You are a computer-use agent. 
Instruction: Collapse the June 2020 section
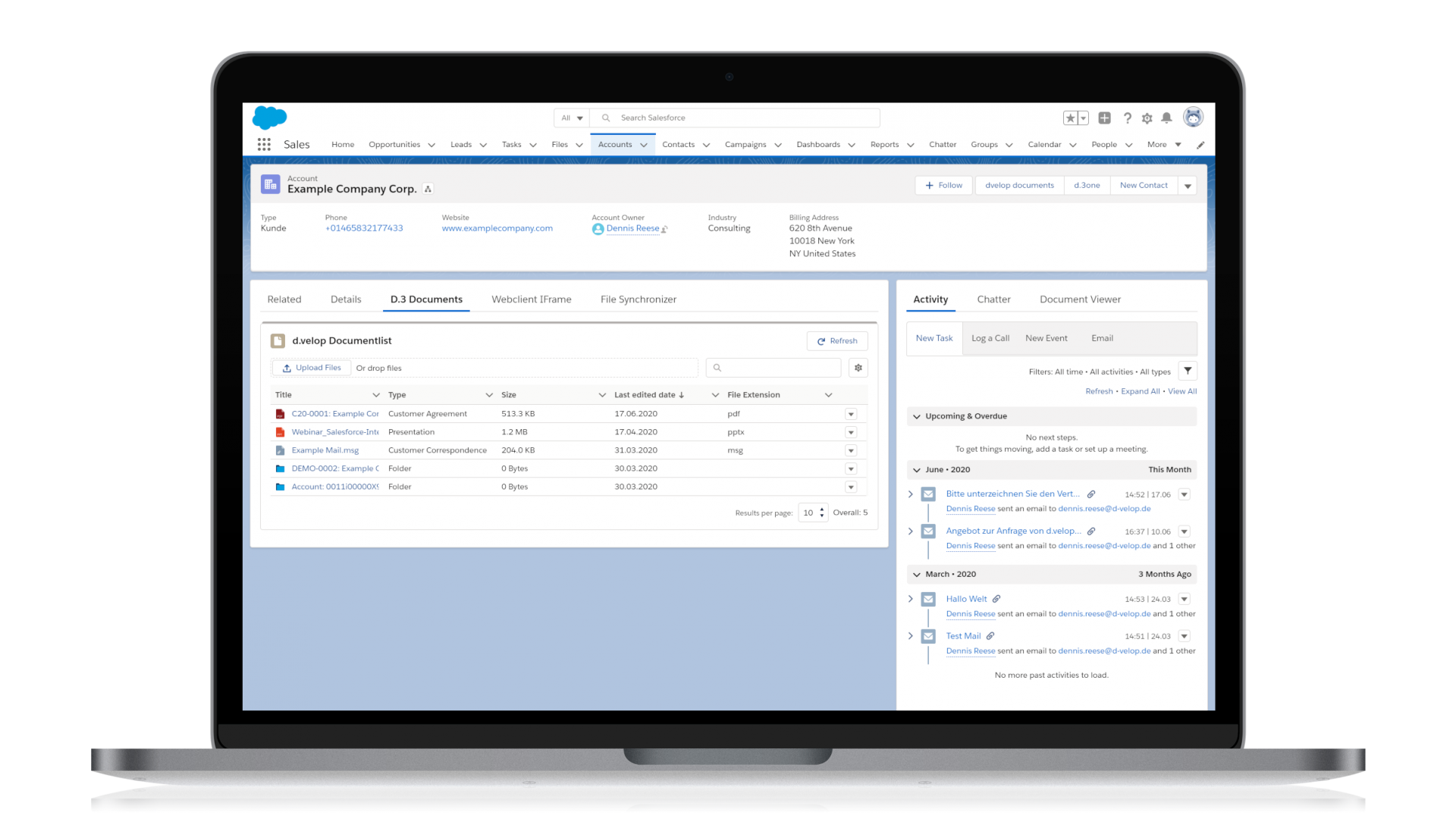tap(917, 470)
